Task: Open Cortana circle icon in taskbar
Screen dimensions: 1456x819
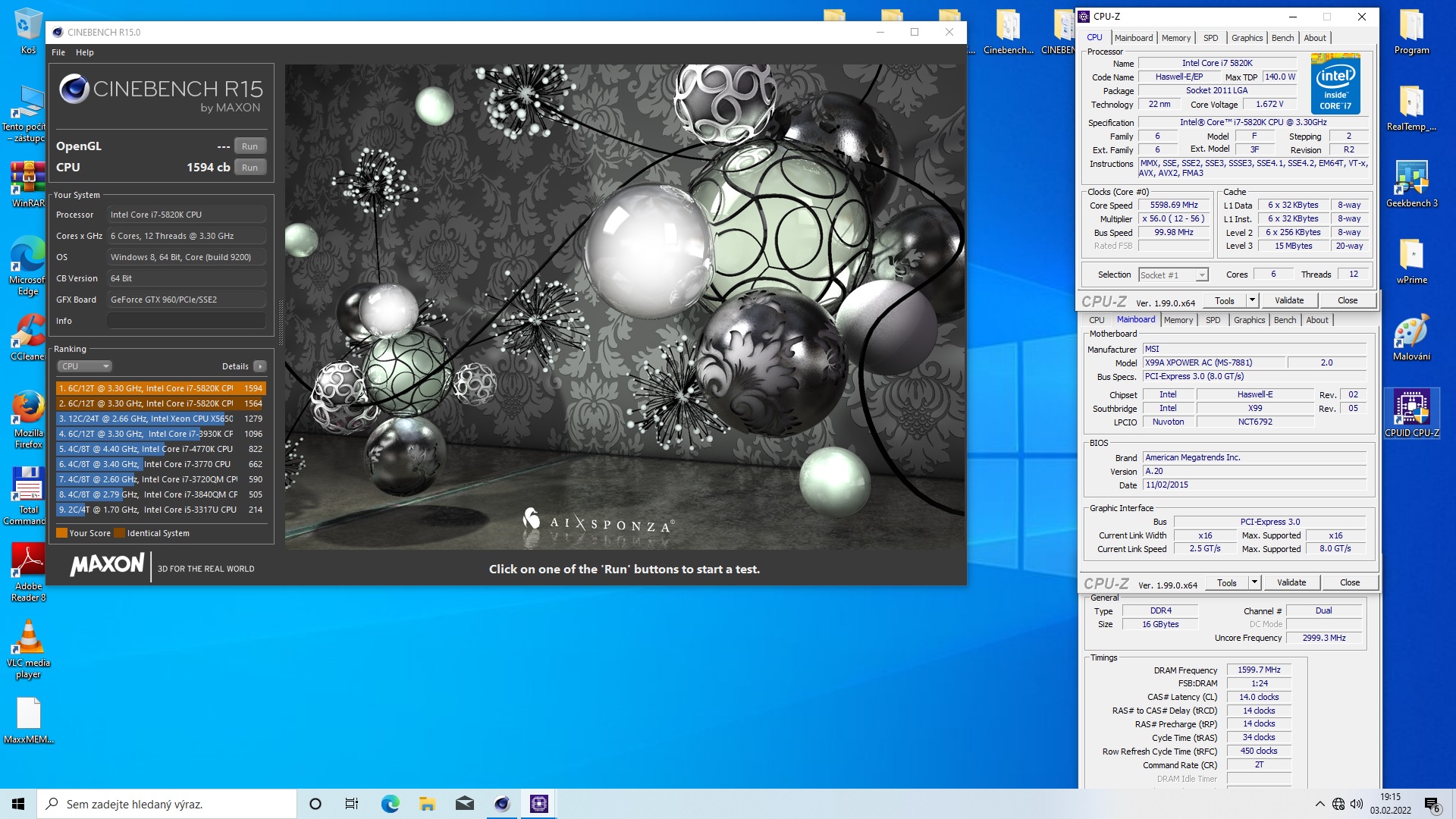Action: coord(315,804)
